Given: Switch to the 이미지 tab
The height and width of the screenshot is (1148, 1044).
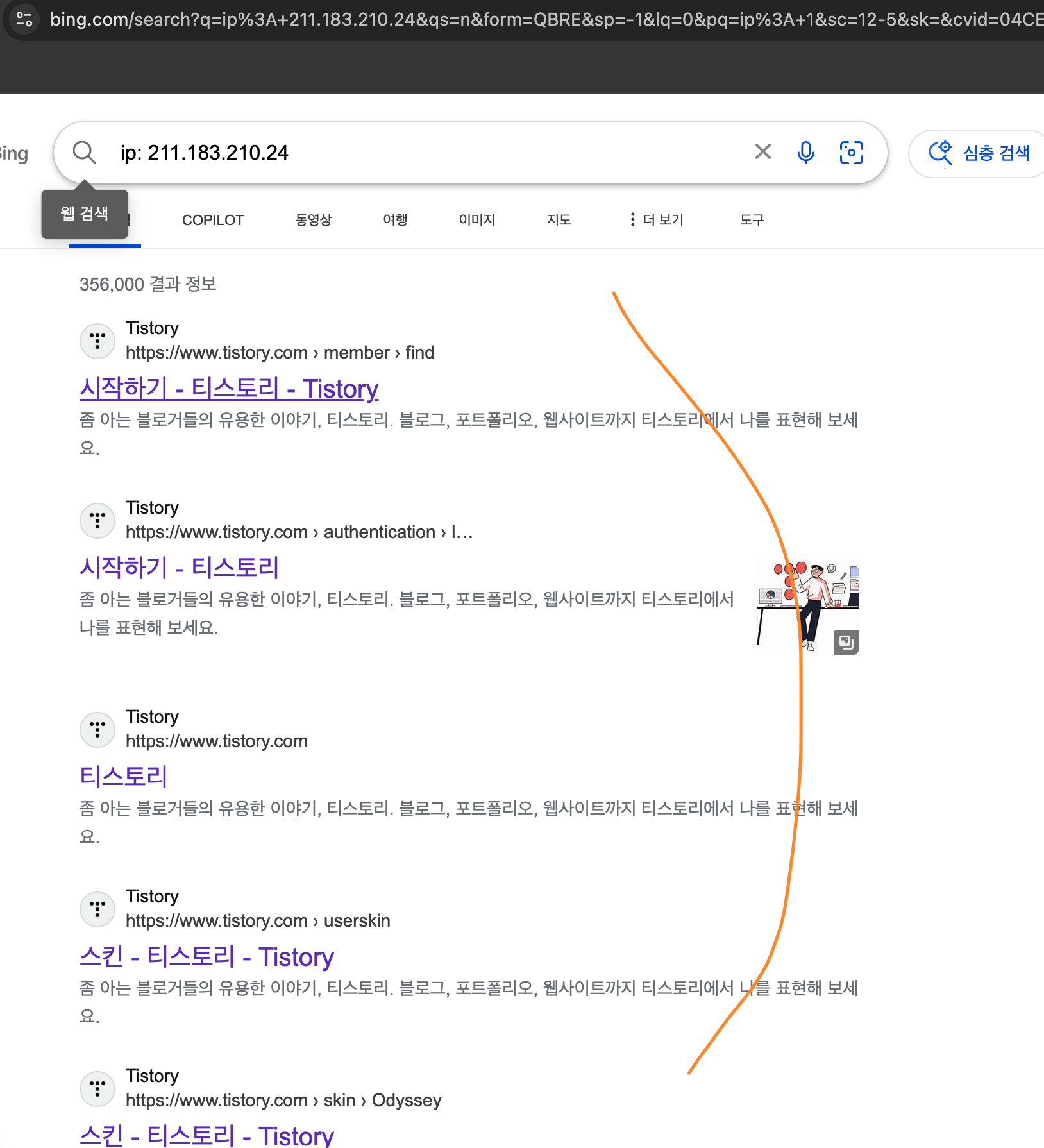Looking at the screenshot, I should pyautogui.click(x=477, y=220).
